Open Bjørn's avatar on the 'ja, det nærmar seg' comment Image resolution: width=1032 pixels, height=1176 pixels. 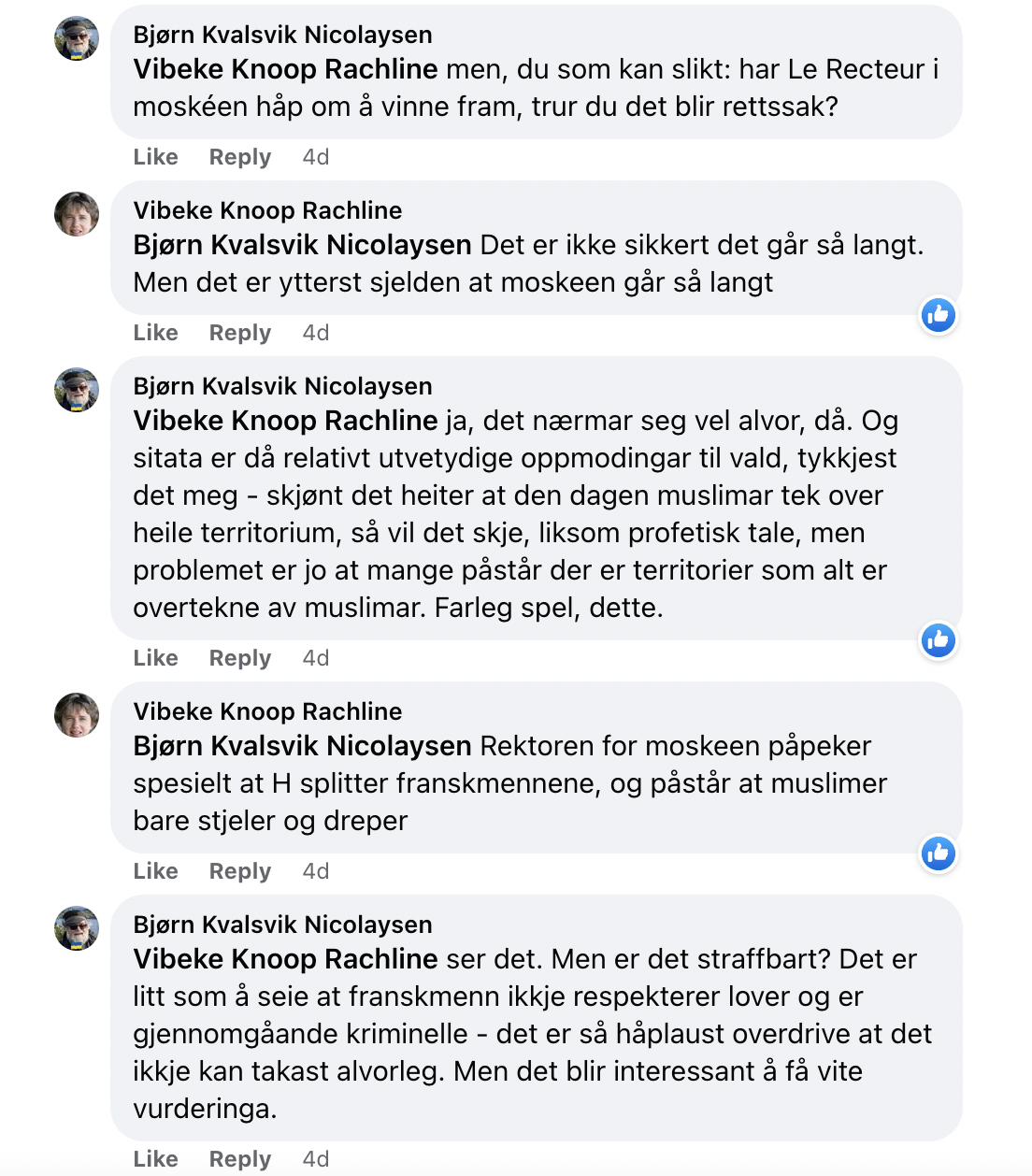tap(77, 390)
